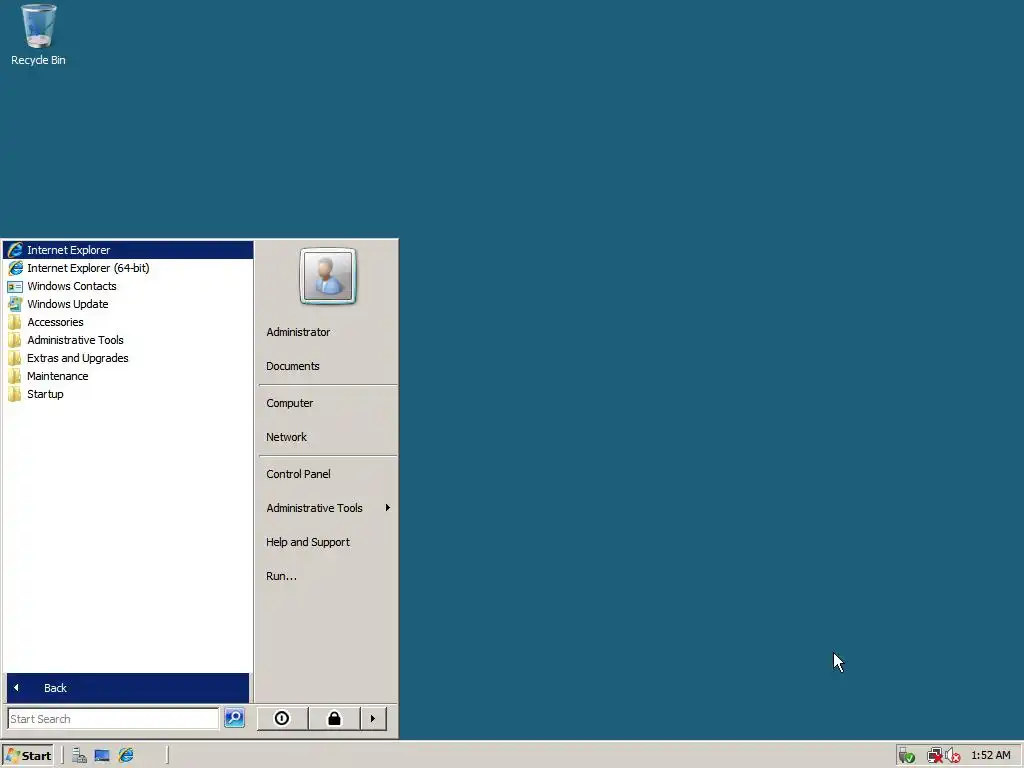Open Windows Contacts in the Start menu
1024x768 pixels.
[128, 286]
